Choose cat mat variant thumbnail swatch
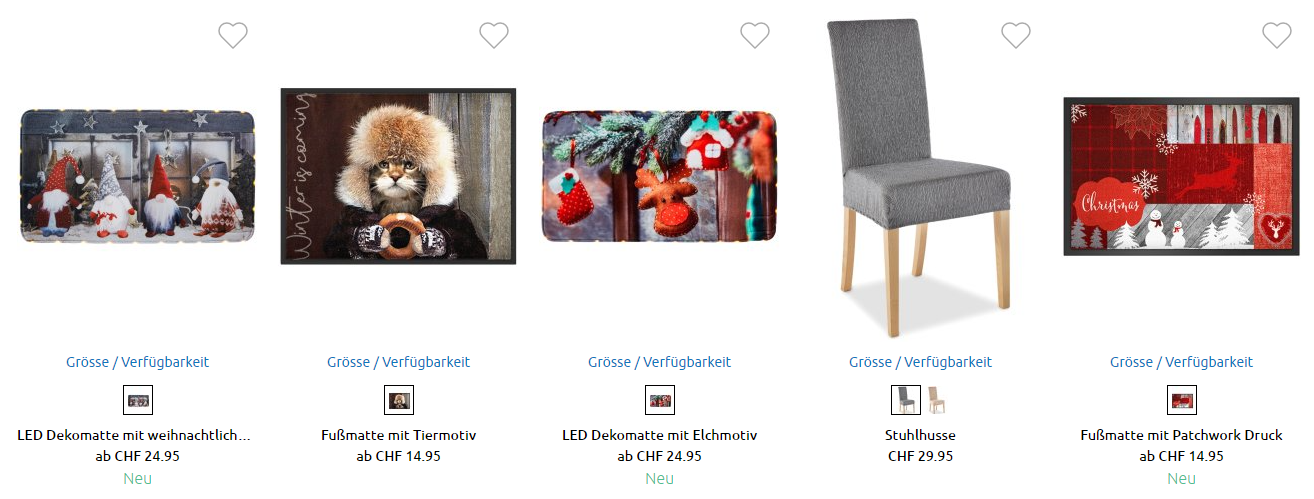Screen dimensions: 1314x499 [399, 400]
